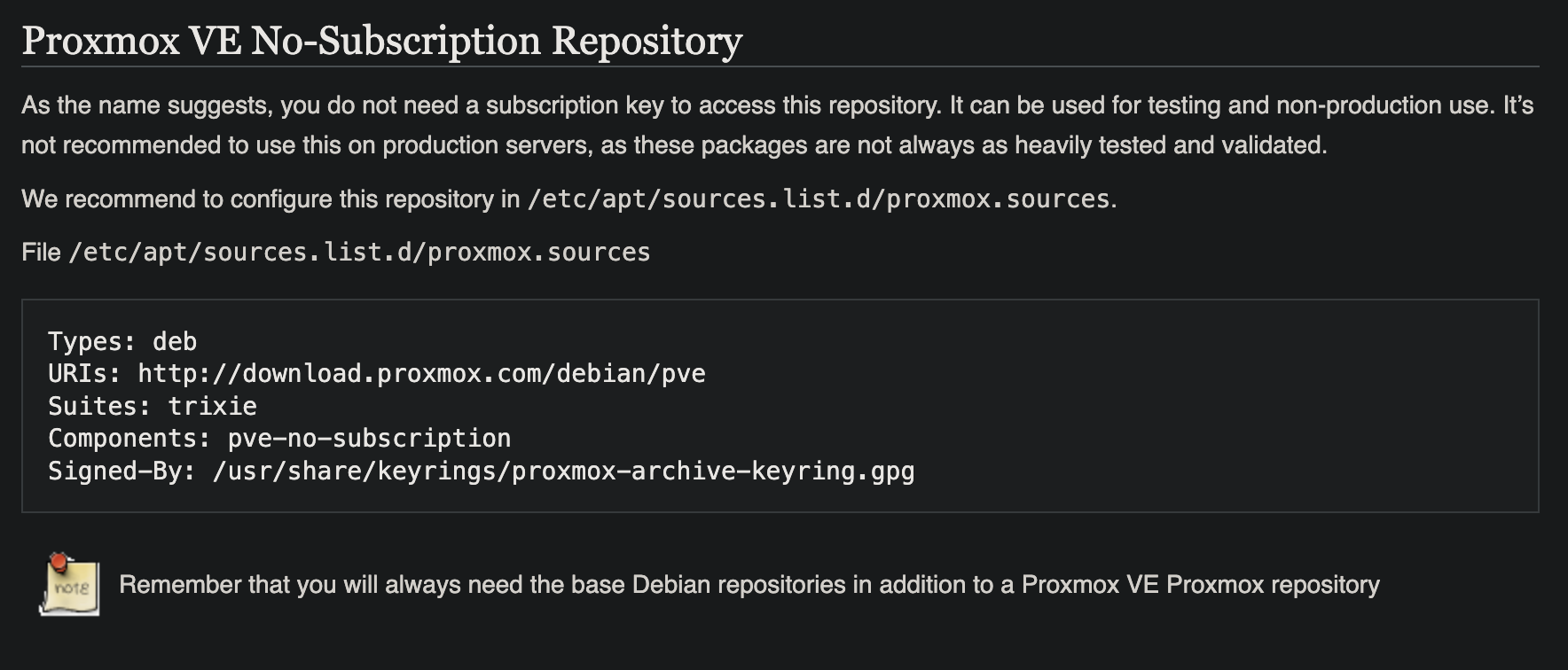Click the Signed-By keyring path line
Viewport: 1568px width, 670px height.
pyautogui.click(x=481, y=471)
